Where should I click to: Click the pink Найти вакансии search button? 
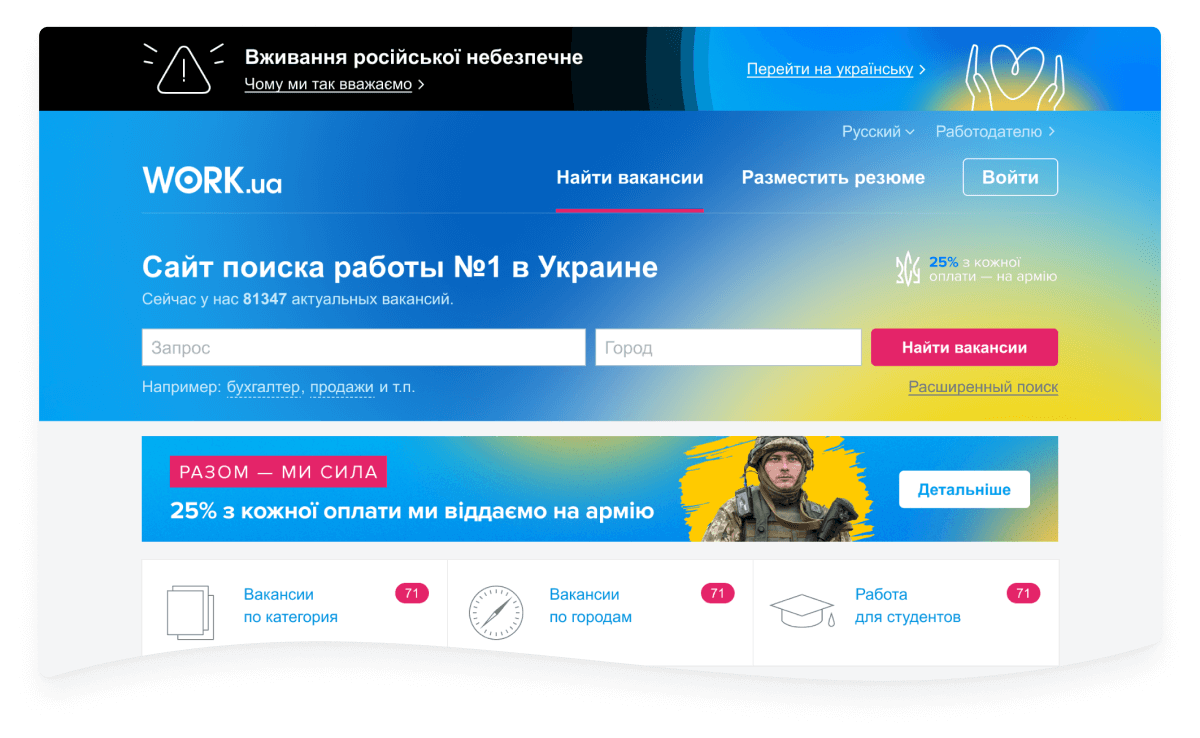(964, 347)
